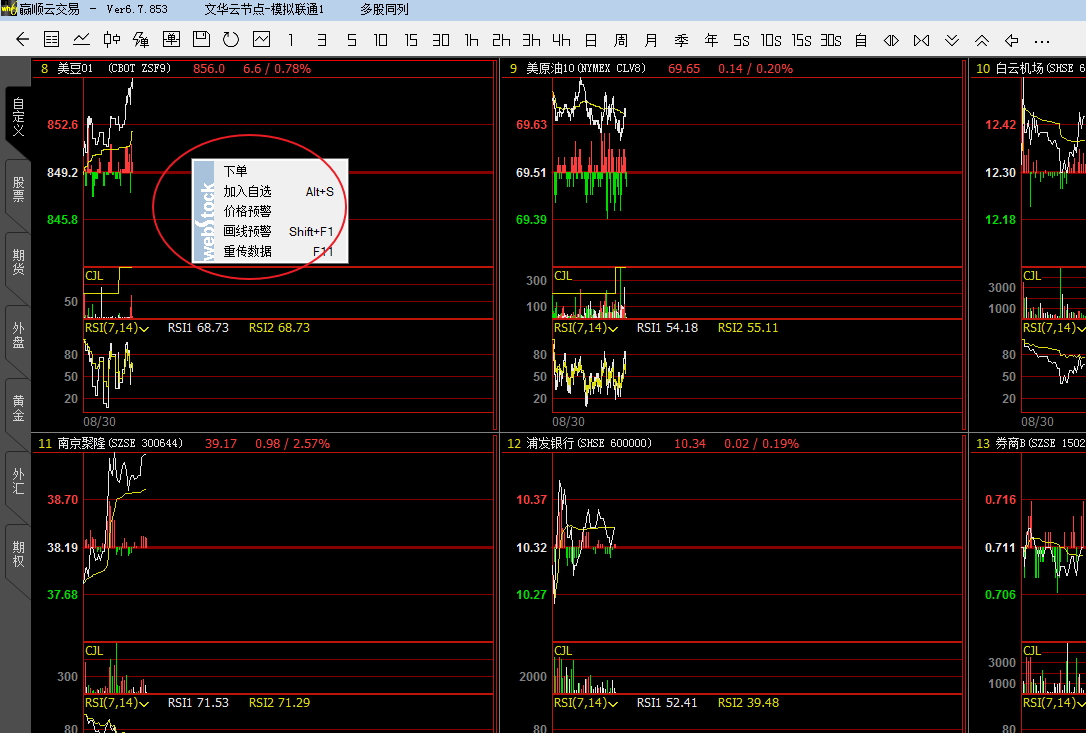Screen dimensions: 1086x733
Task: Click the double down chevron toolbar icon
Action: (952, 40)
